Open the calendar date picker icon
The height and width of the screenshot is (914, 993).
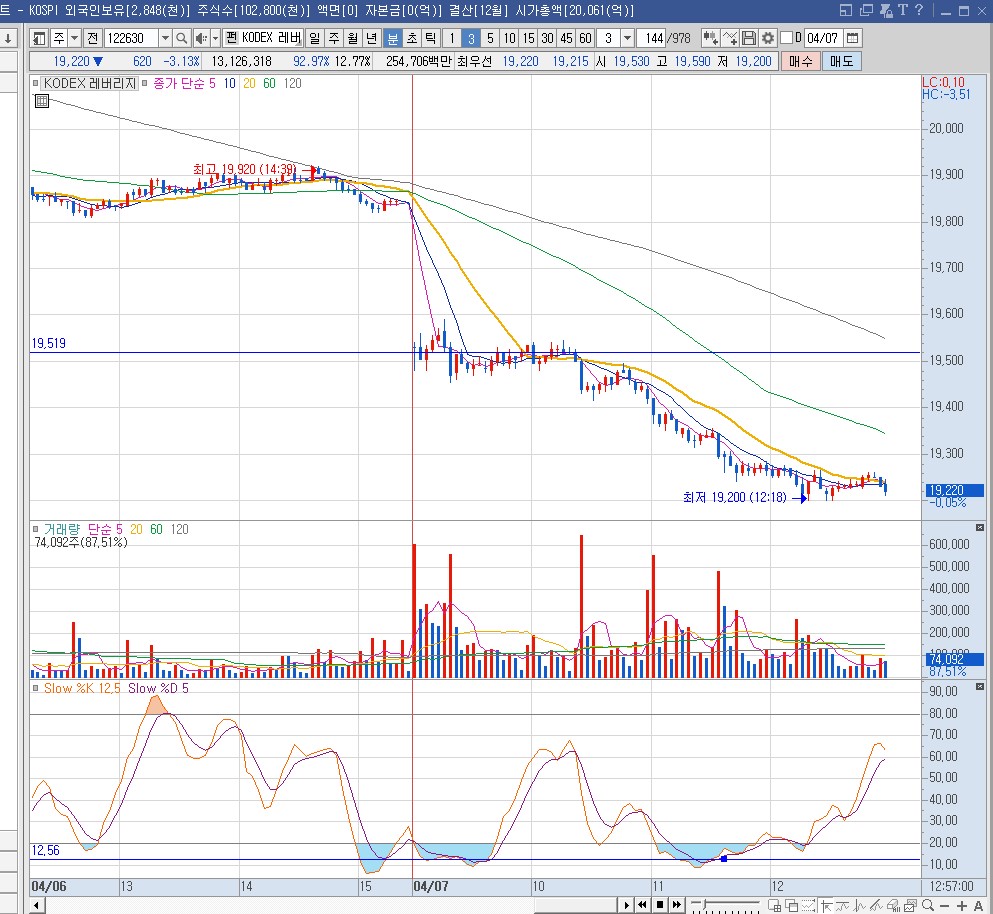click(x=852, y=38)
